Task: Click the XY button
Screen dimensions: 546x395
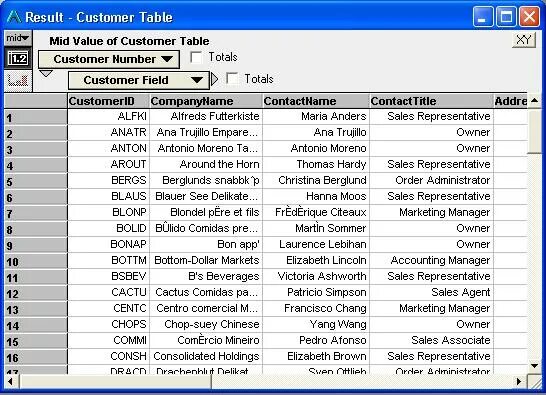Action: 523,40
